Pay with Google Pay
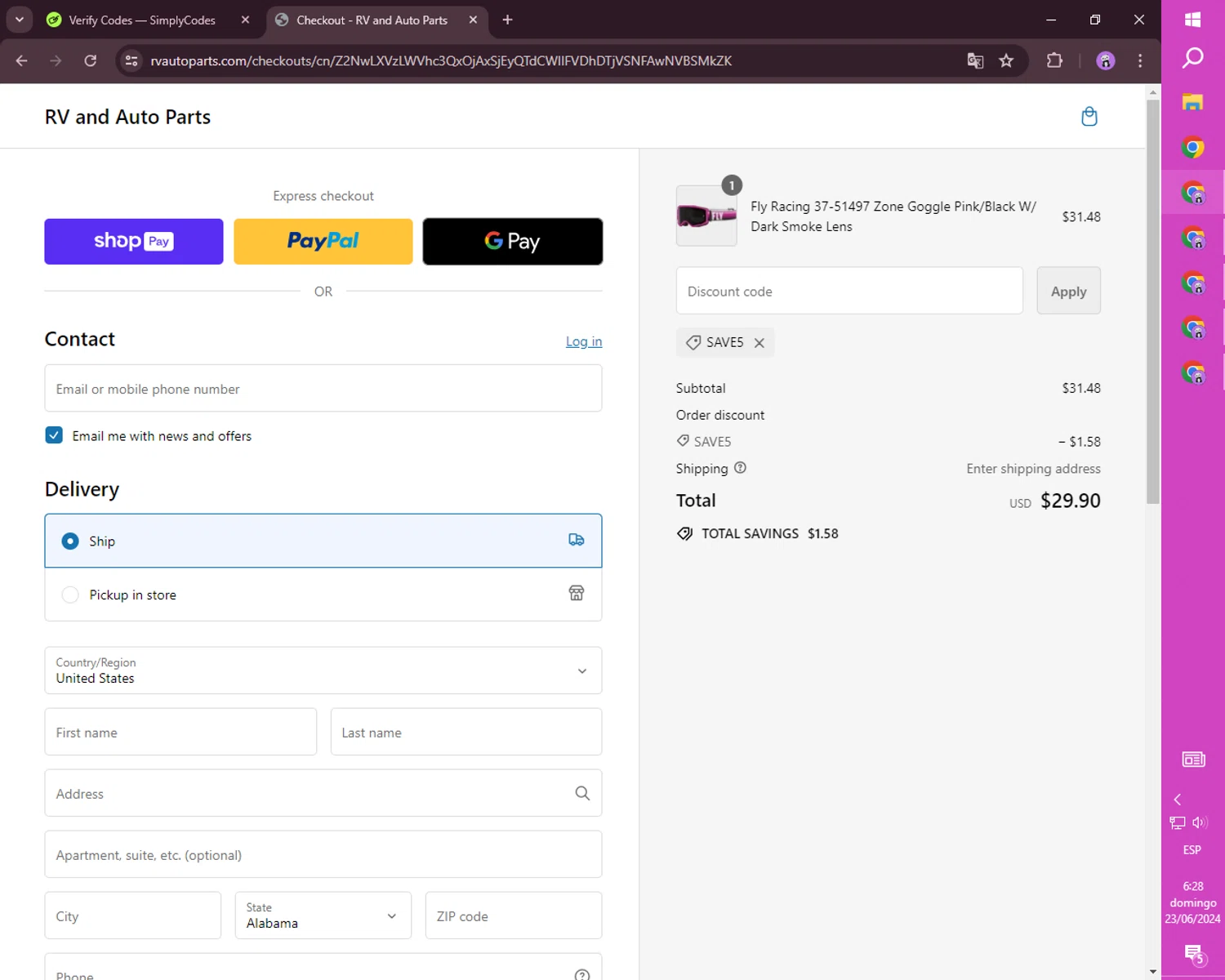This screenshot has height=980, width=1225. pyautogui.click(x=513, y=241)
